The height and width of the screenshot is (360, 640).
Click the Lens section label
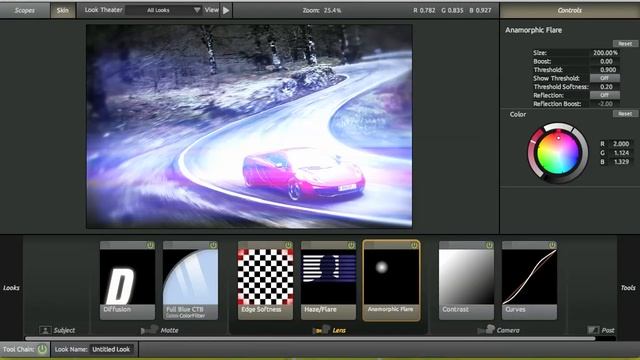pyautogui.click(x=339, y=330)
